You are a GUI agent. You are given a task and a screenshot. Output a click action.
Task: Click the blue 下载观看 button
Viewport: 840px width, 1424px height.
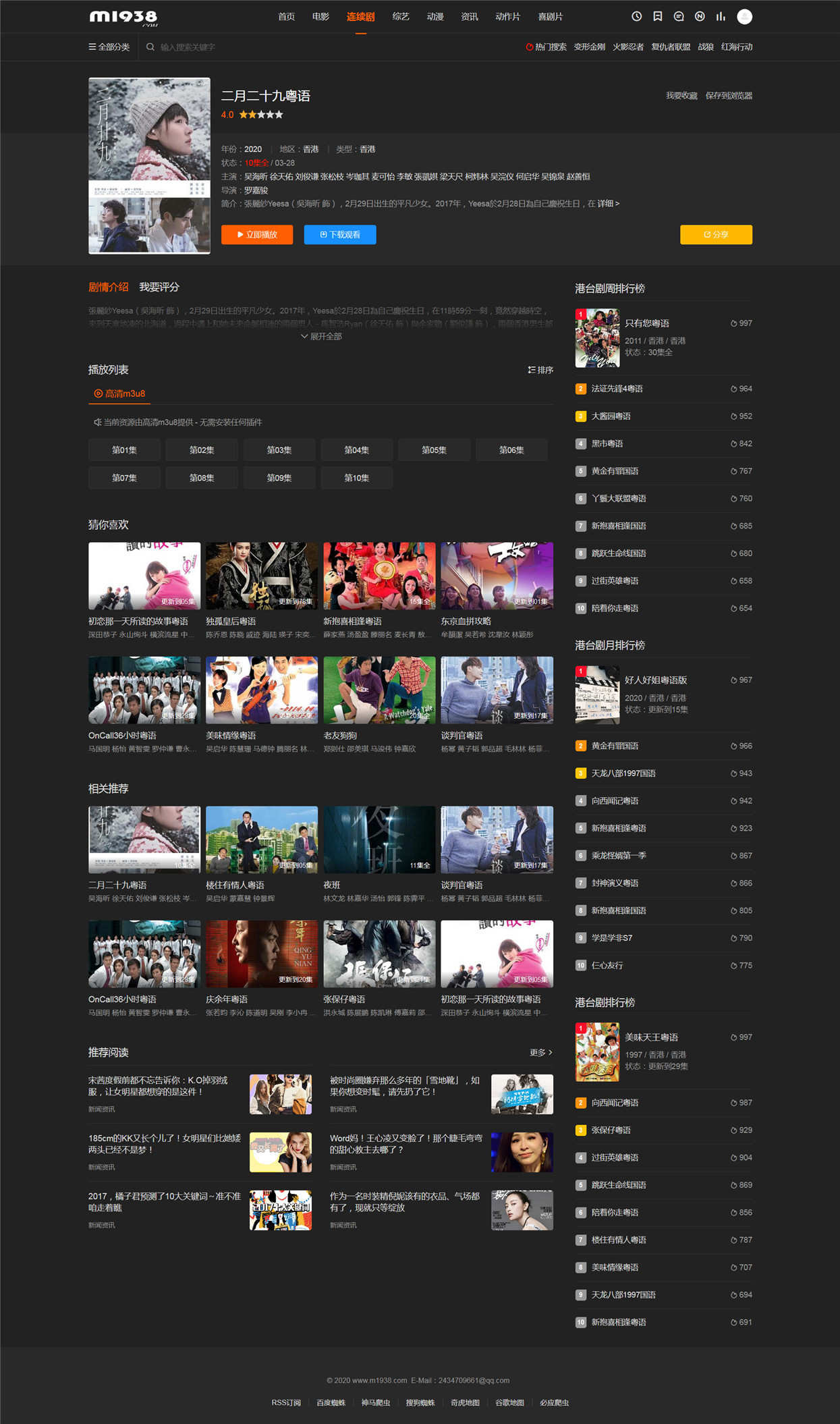point(340,235)
